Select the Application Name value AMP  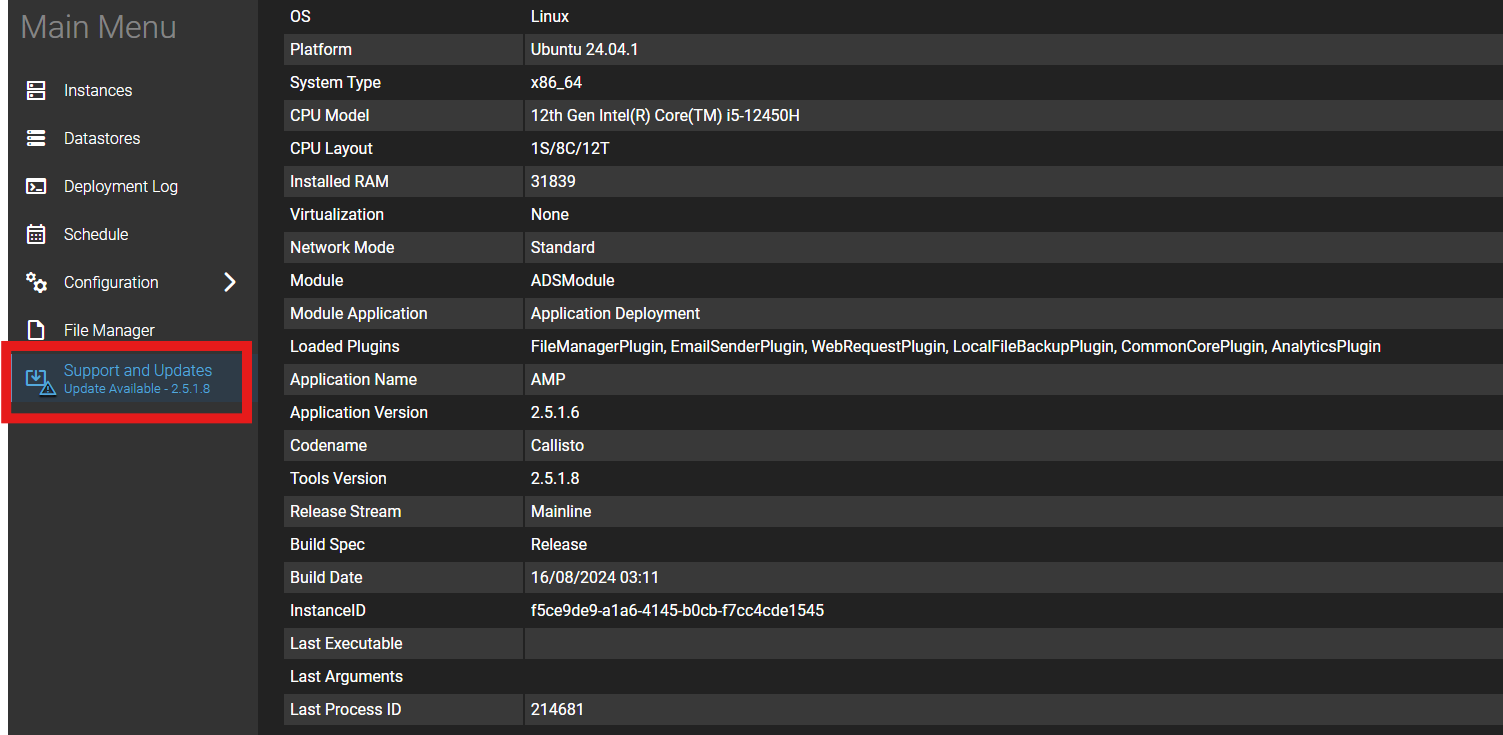[548, 380]
